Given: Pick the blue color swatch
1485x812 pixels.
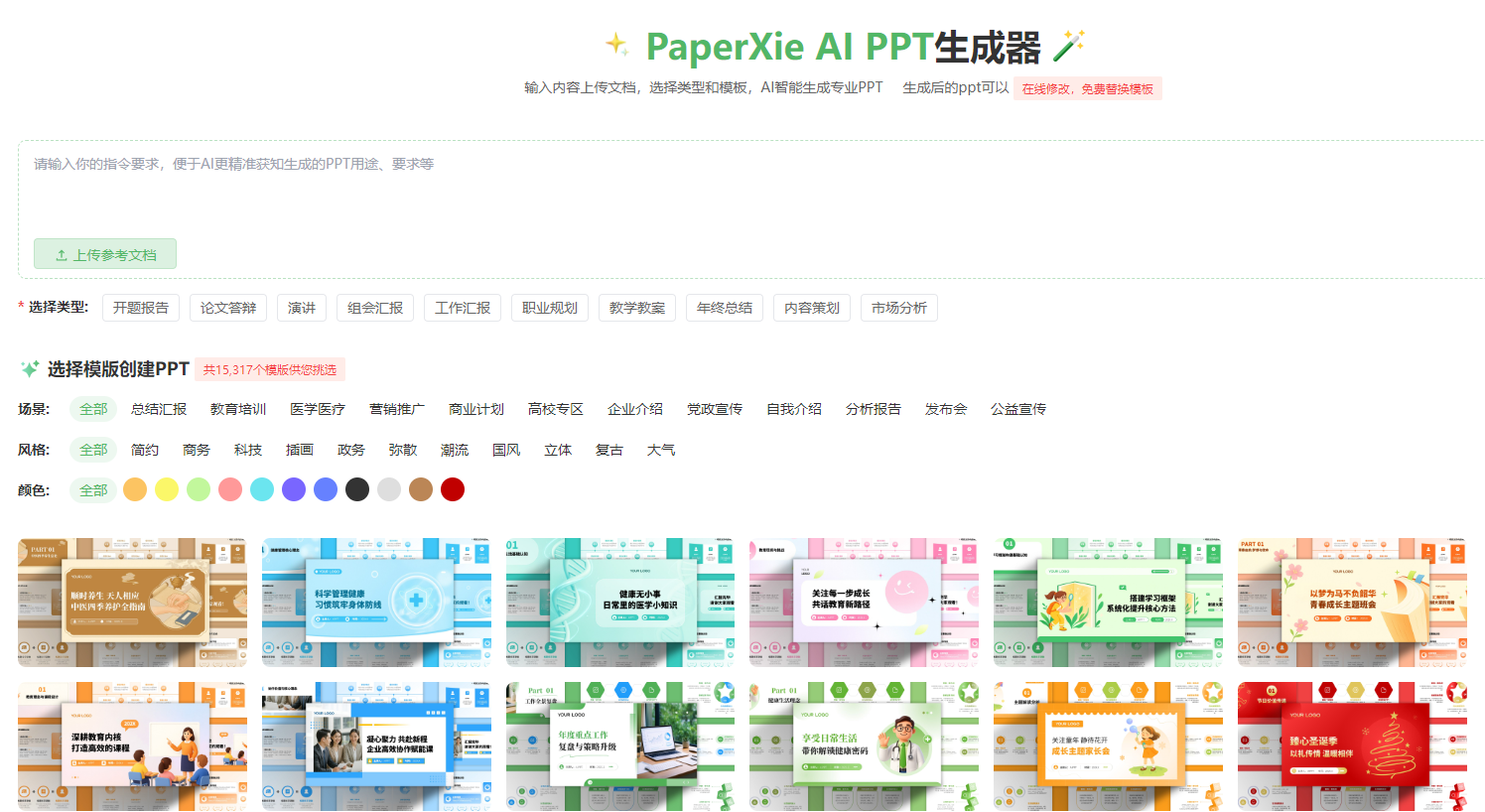Looking at the screenshot, I should pyautogui.click(x=326, y=489).
